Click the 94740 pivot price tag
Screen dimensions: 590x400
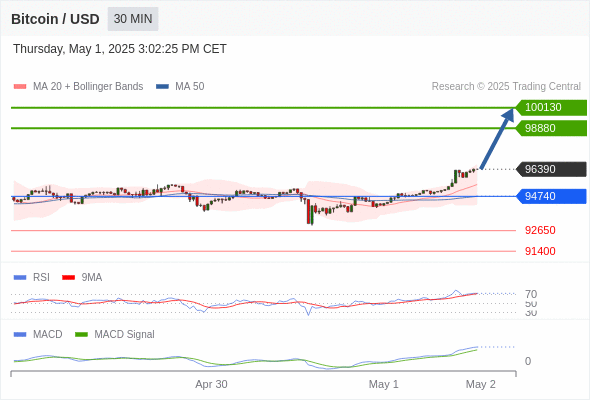click(552, 196)
